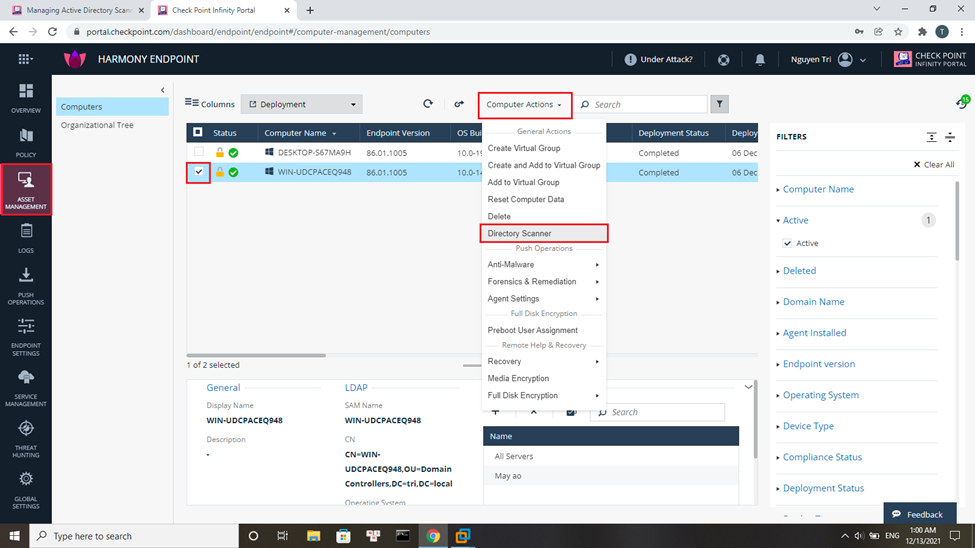Expand the Domain Name filter

coord(813,302)
